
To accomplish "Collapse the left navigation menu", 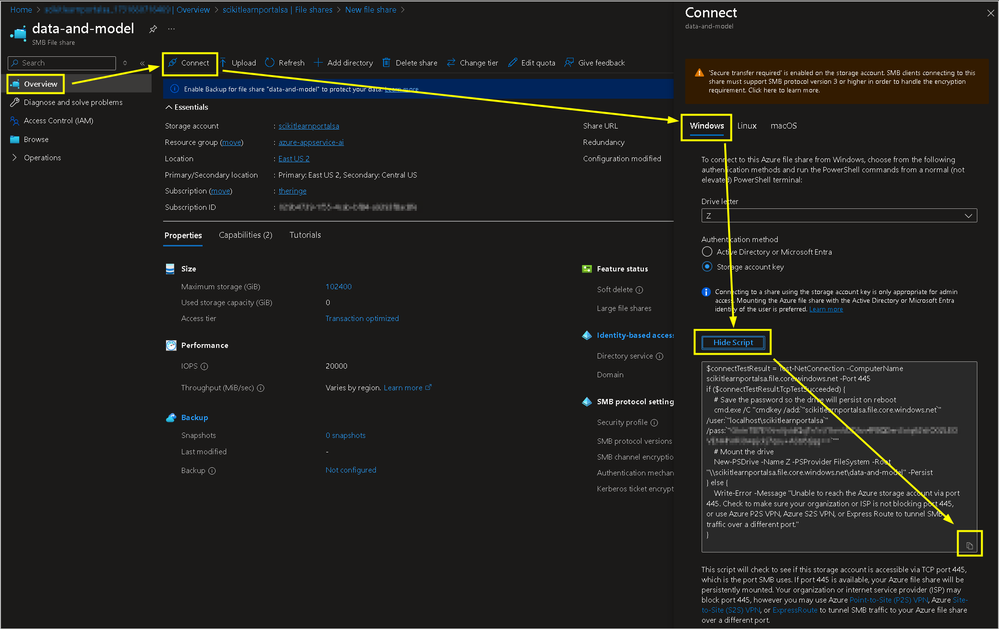I will pyautogui.click(x=142, y=63).
